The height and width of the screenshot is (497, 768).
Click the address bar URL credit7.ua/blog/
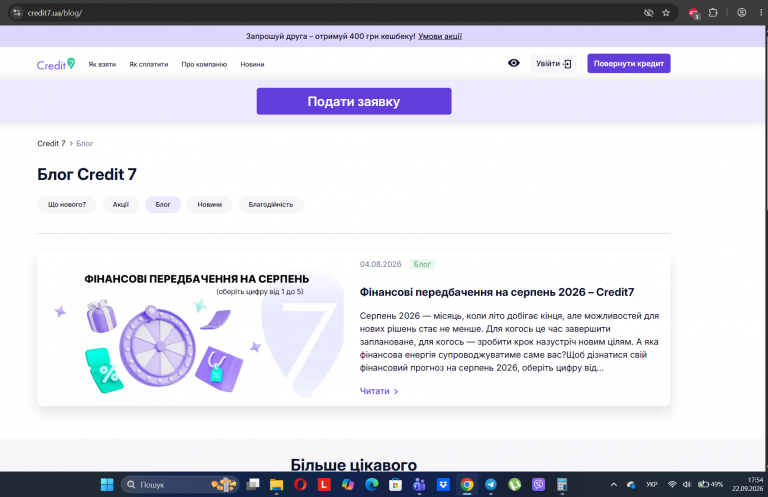pyautogui.click(x=54, y=13)
